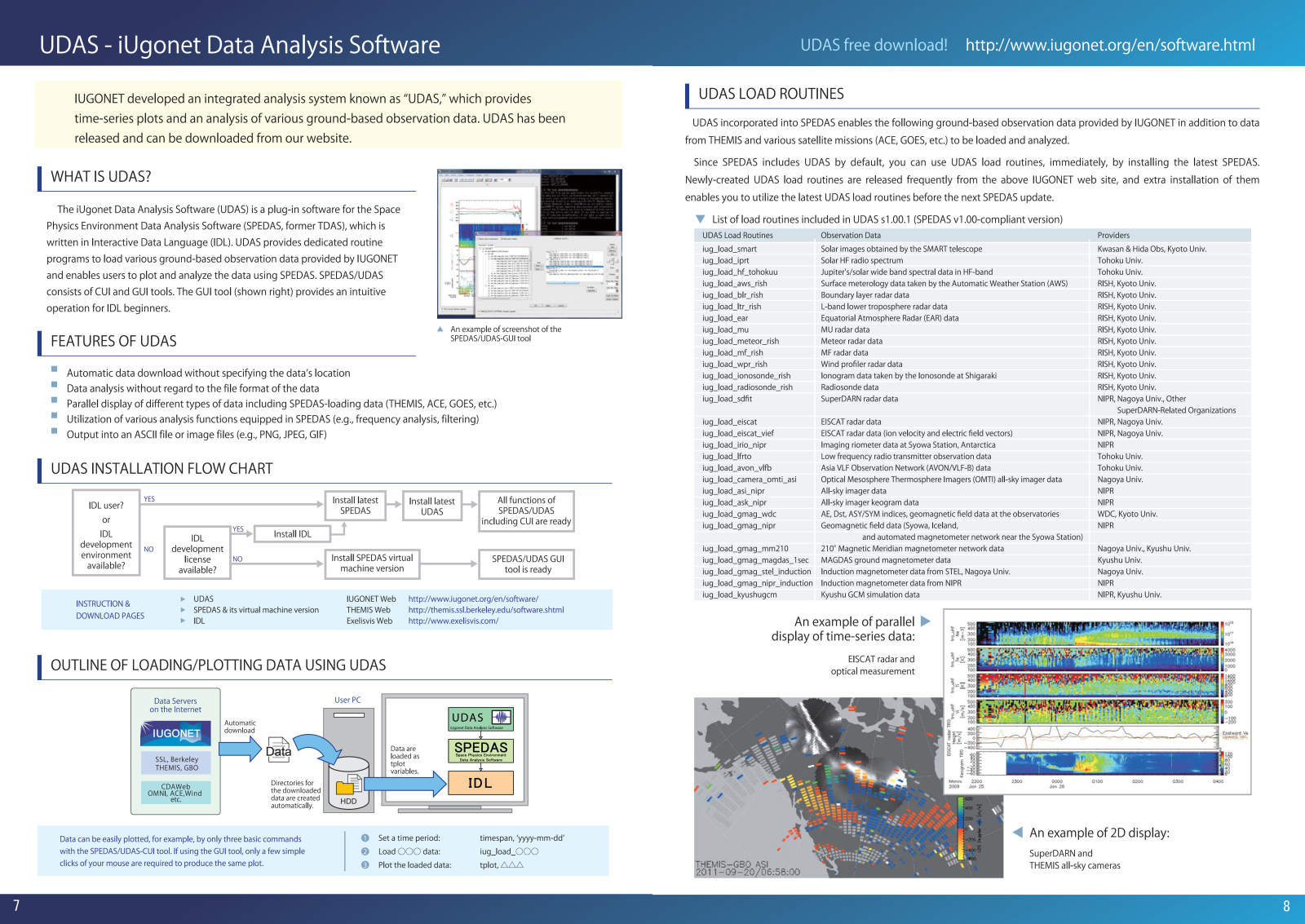Click the HDD storage icon in User PC
The height and width of the screenshot is (924, 1305).
pyautogui.click(x=348, y=783)
